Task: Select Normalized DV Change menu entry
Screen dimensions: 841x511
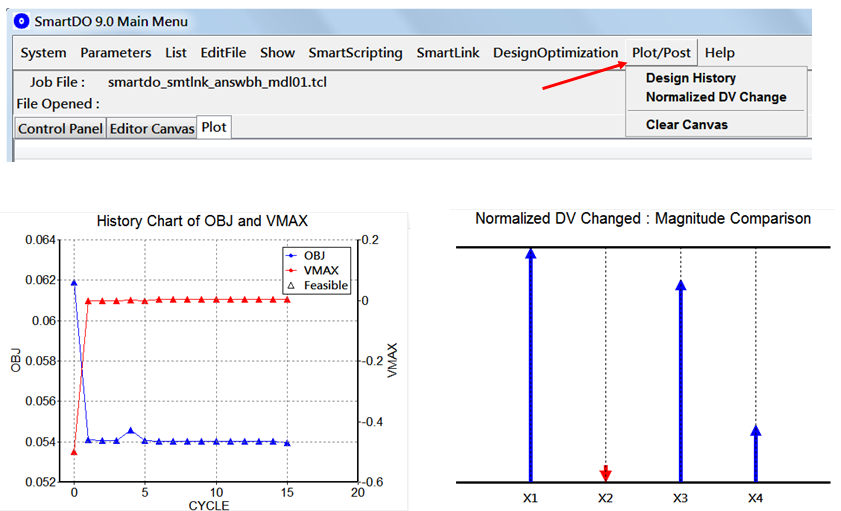Action: click(x=716, y=97)
